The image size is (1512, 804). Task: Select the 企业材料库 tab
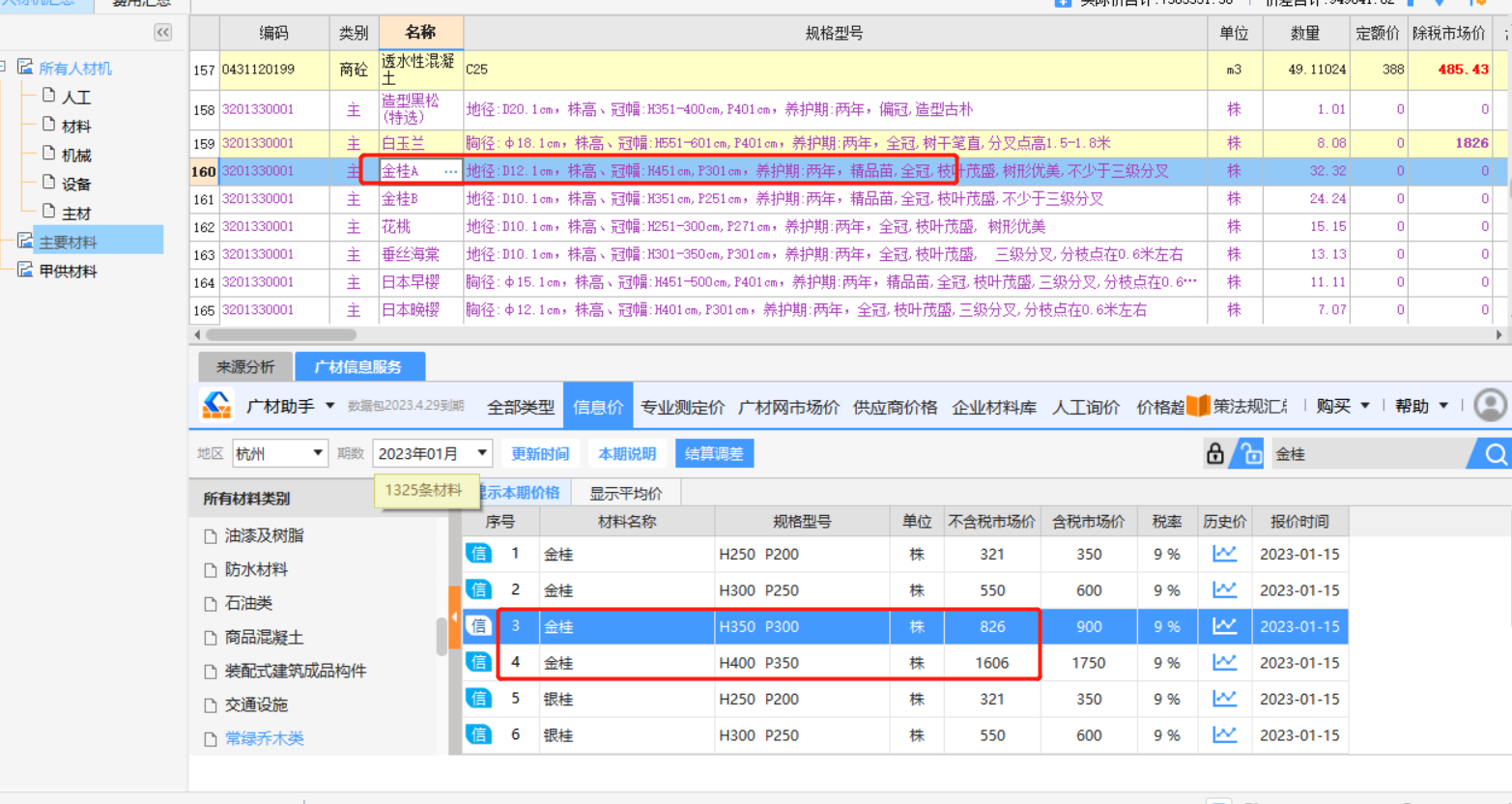[x=994, y=407]
